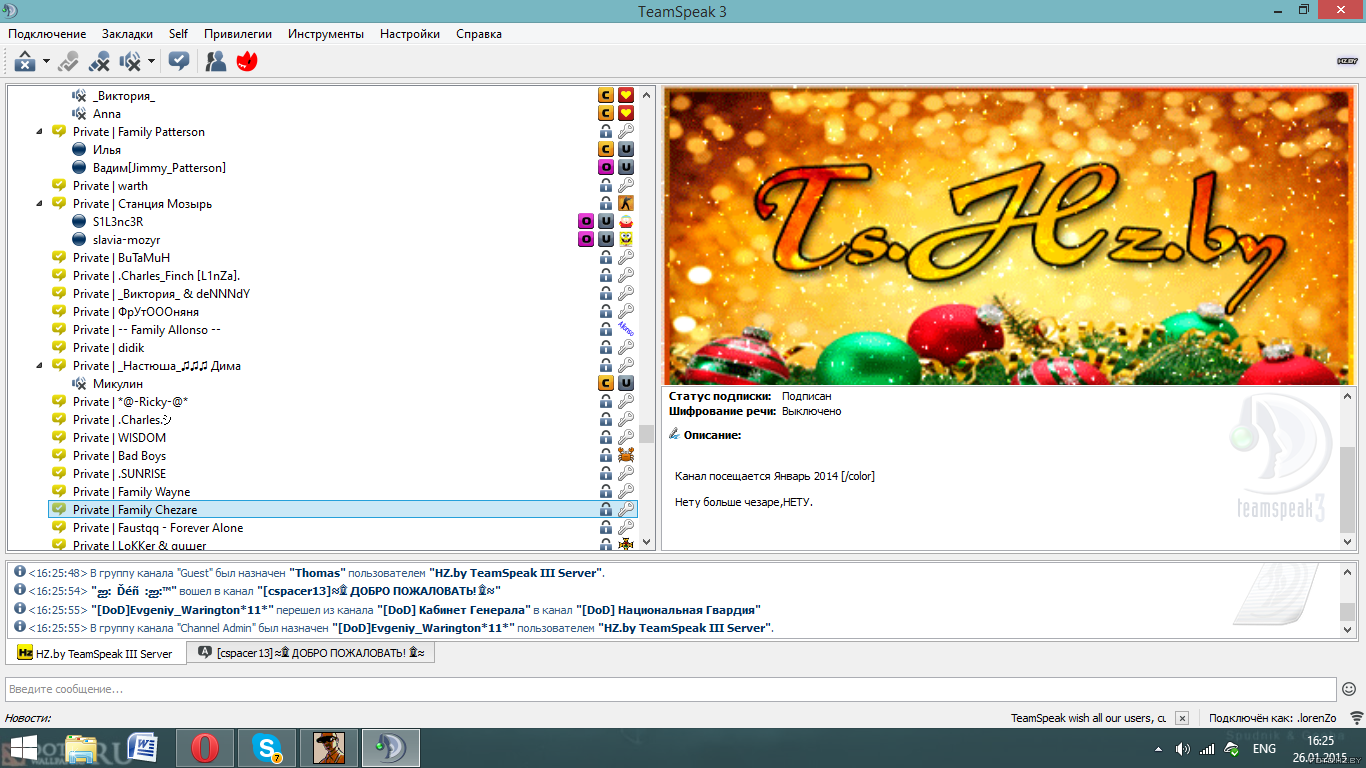
Task: Select user S1L3nc3R
Action: click(x=118, y=222)
